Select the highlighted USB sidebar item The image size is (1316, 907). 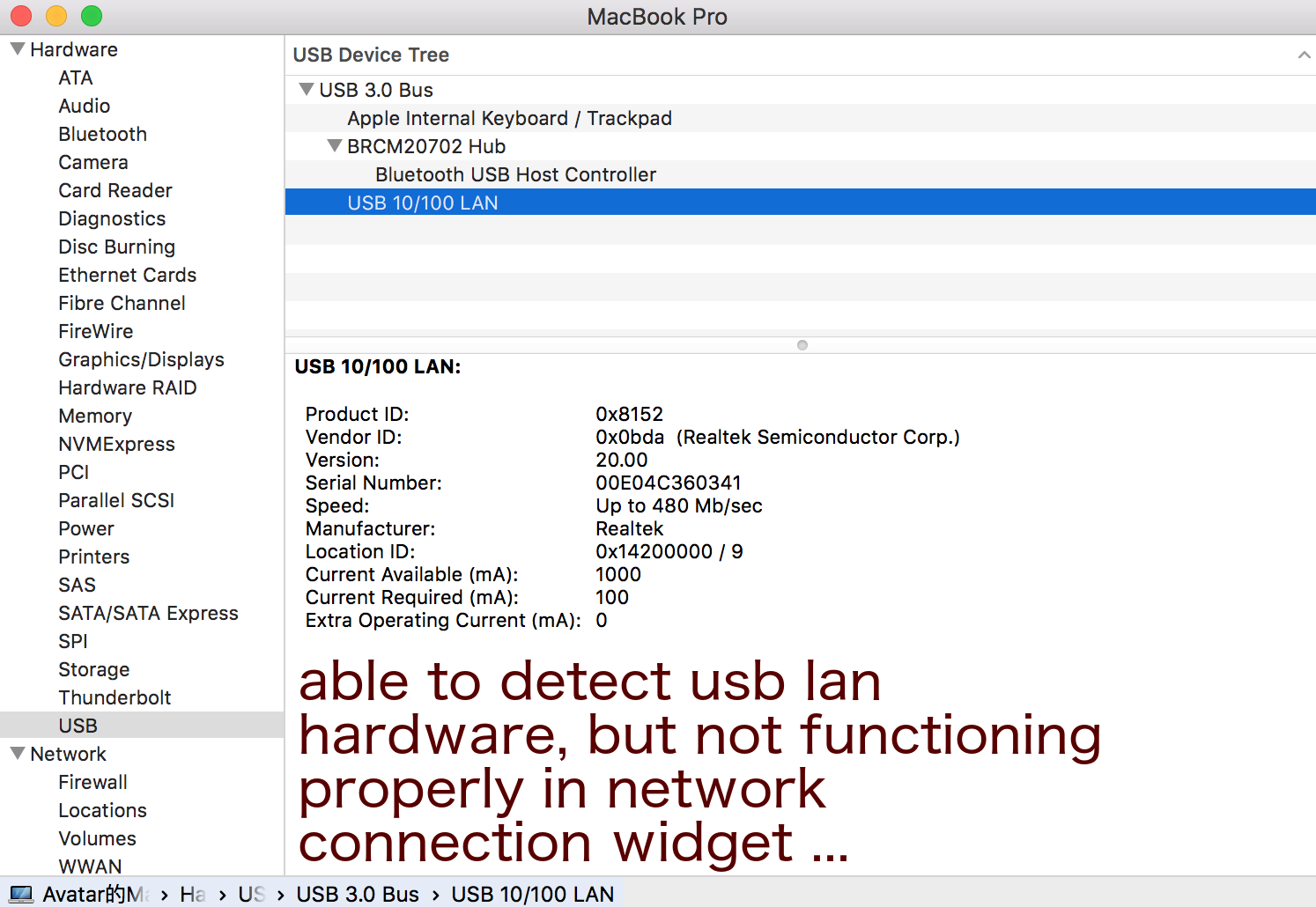pos(142,726)
